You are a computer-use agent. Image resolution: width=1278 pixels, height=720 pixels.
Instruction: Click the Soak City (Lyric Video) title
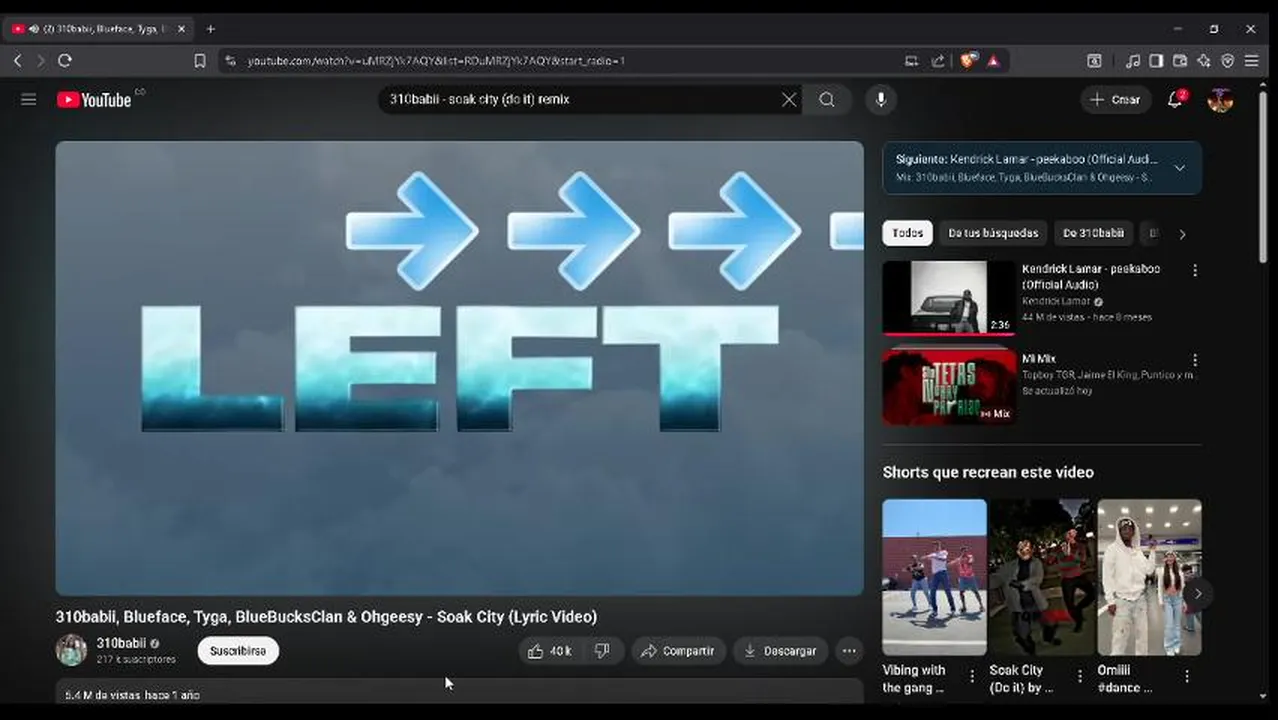point(326,617)
